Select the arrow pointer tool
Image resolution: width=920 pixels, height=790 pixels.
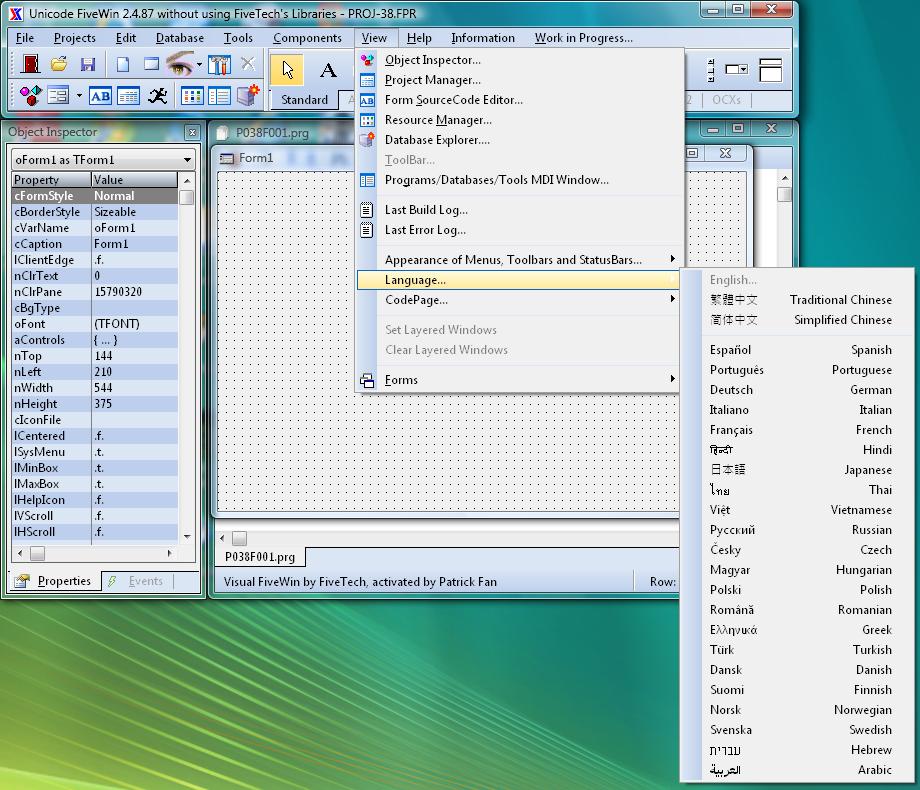(287, 70)
